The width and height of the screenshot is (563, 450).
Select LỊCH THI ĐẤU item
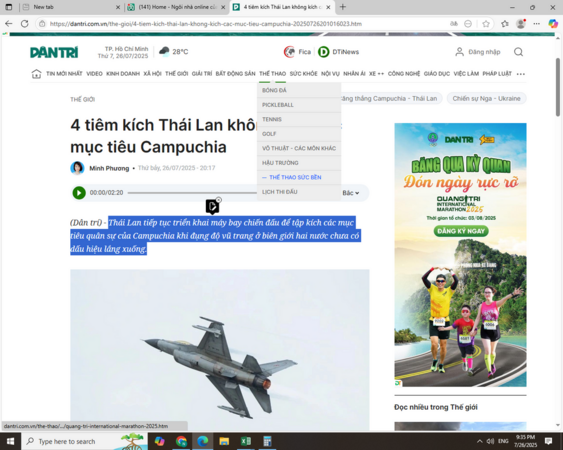pos(299,192)
